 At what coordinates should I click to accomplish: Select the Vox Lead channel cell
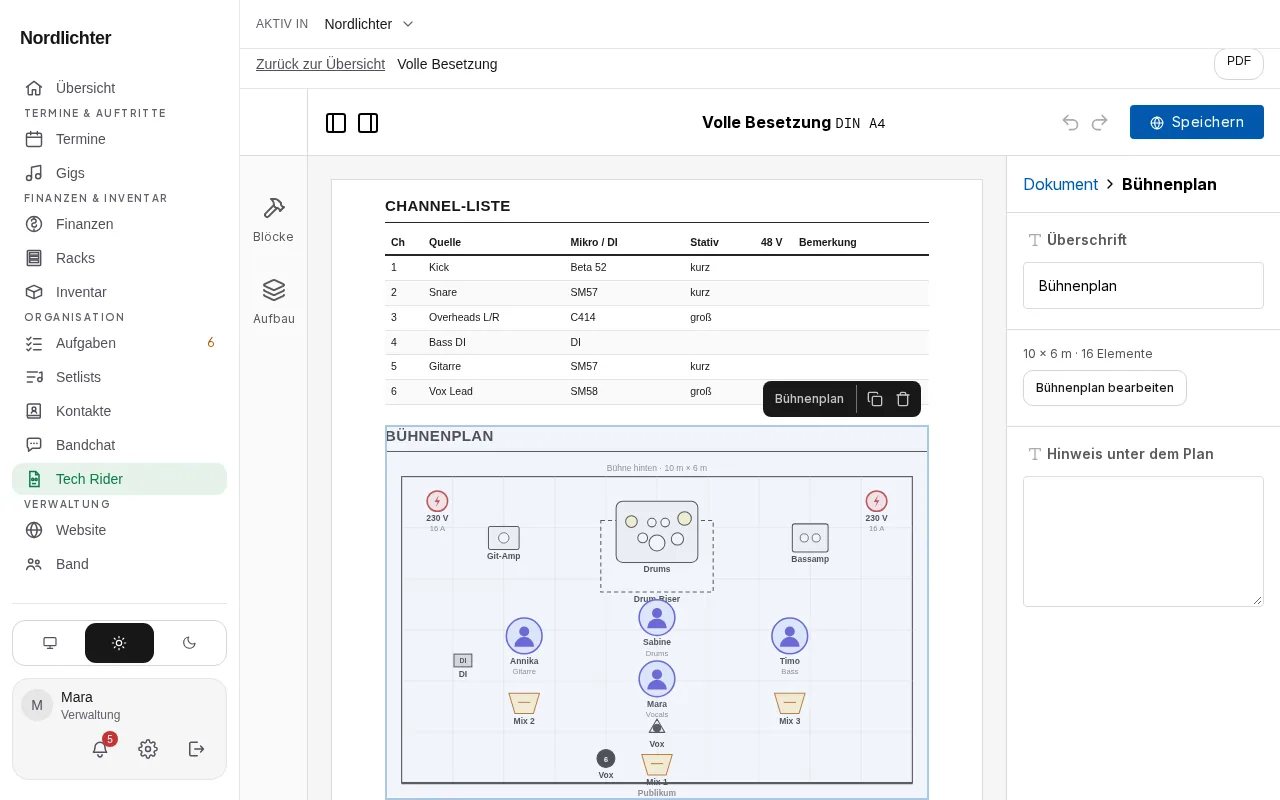pyautogui.click(x=451, y=392)
